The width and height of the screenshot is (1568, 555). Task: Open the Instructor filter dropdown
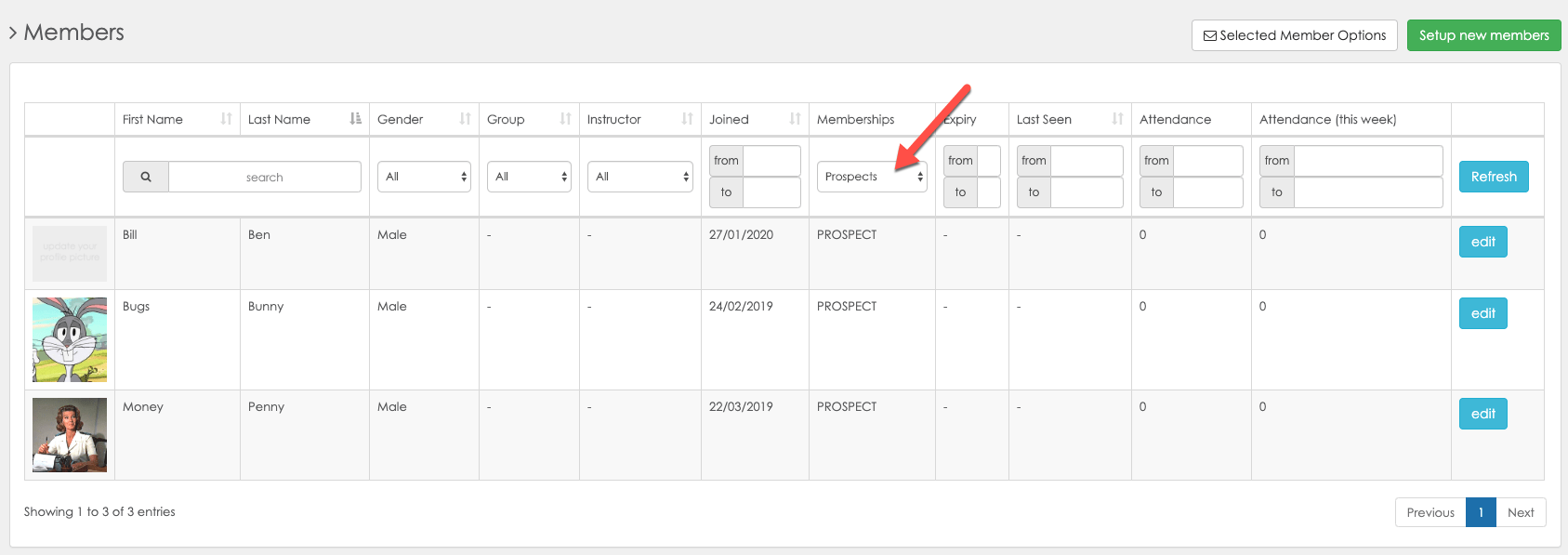639,177
